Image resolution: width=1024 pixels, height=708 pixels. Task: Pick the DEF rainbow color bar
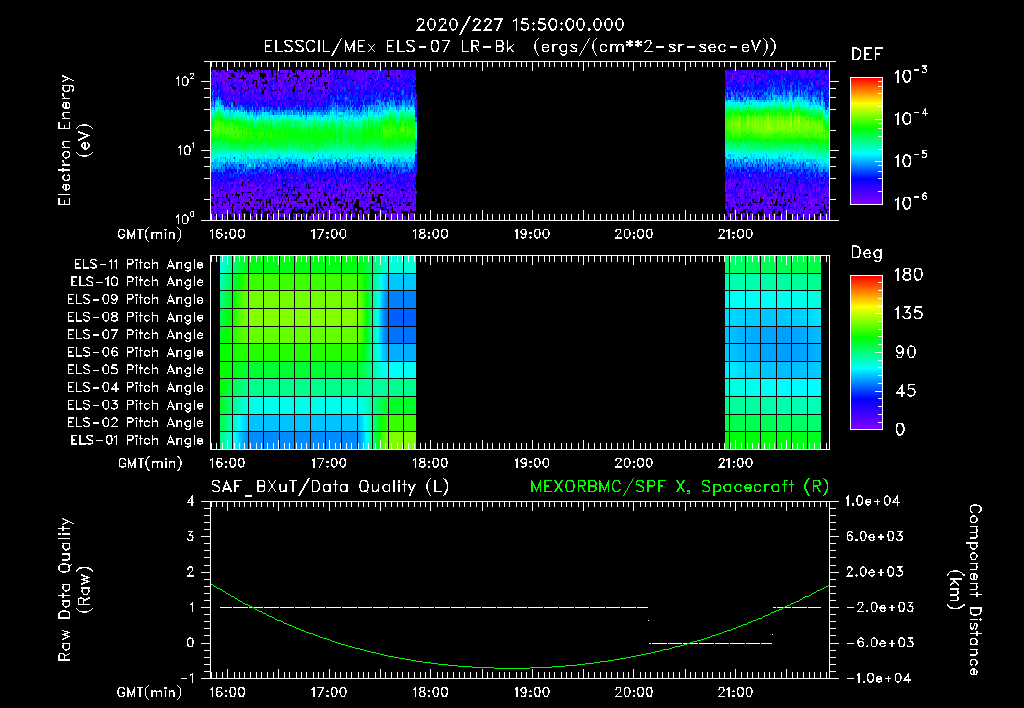point(866,141)
